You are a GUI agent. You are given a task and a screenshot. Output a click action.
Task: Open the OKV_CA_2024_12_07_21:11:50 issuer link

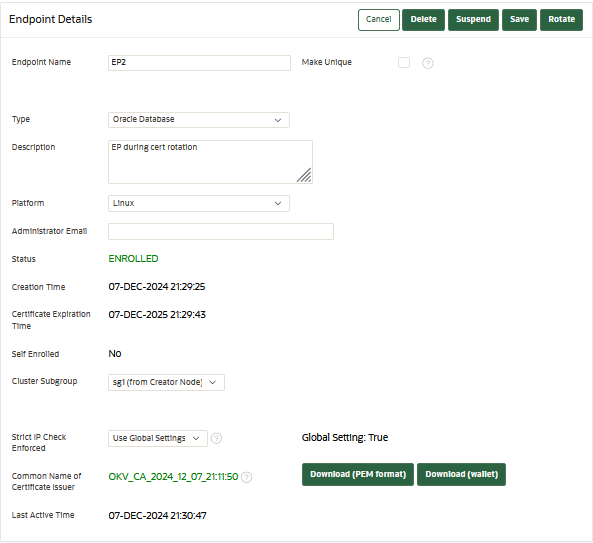tap(173, 477)
